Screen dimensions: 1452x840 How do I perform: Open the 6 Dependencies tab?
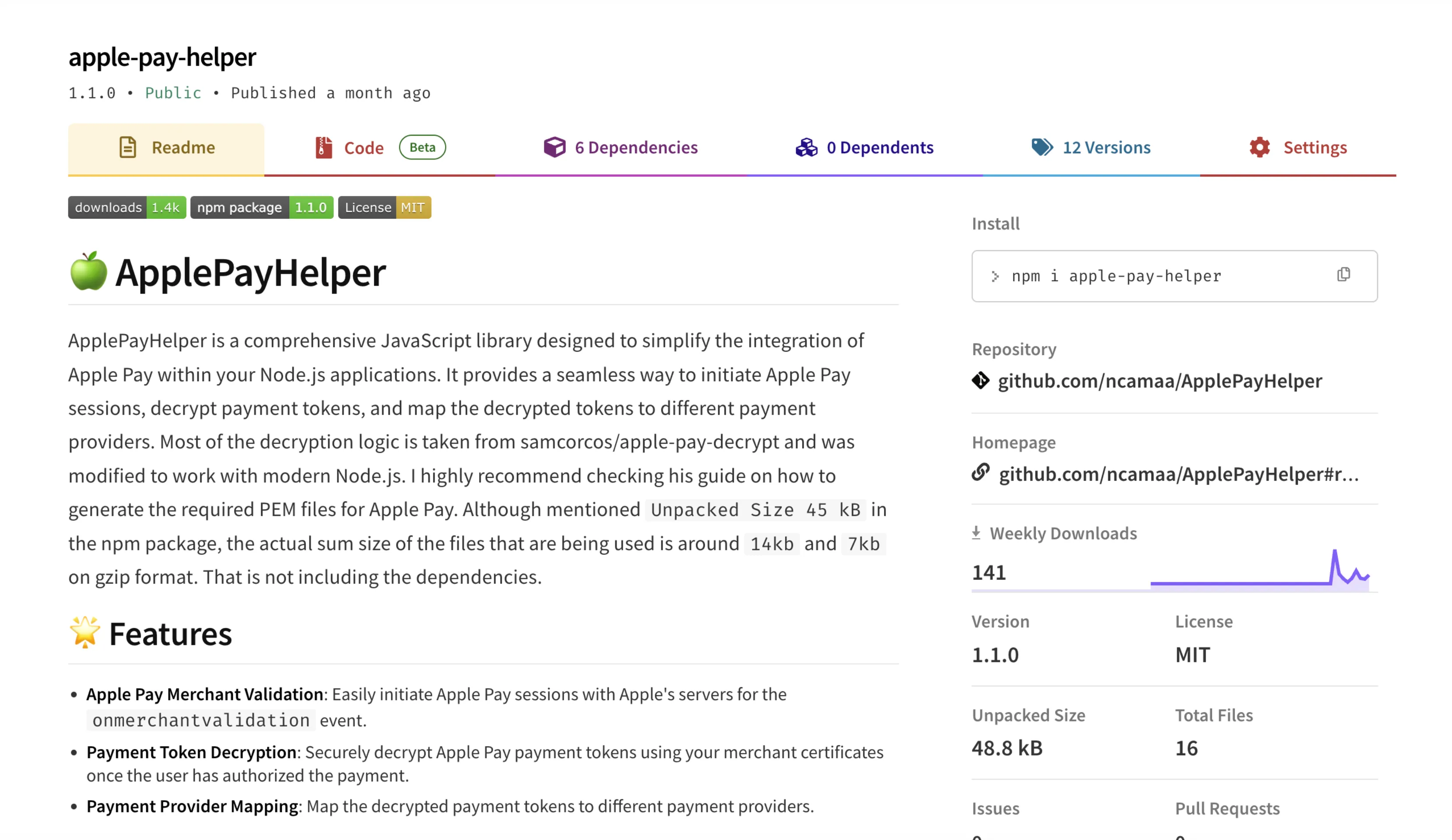pos(635,147)
